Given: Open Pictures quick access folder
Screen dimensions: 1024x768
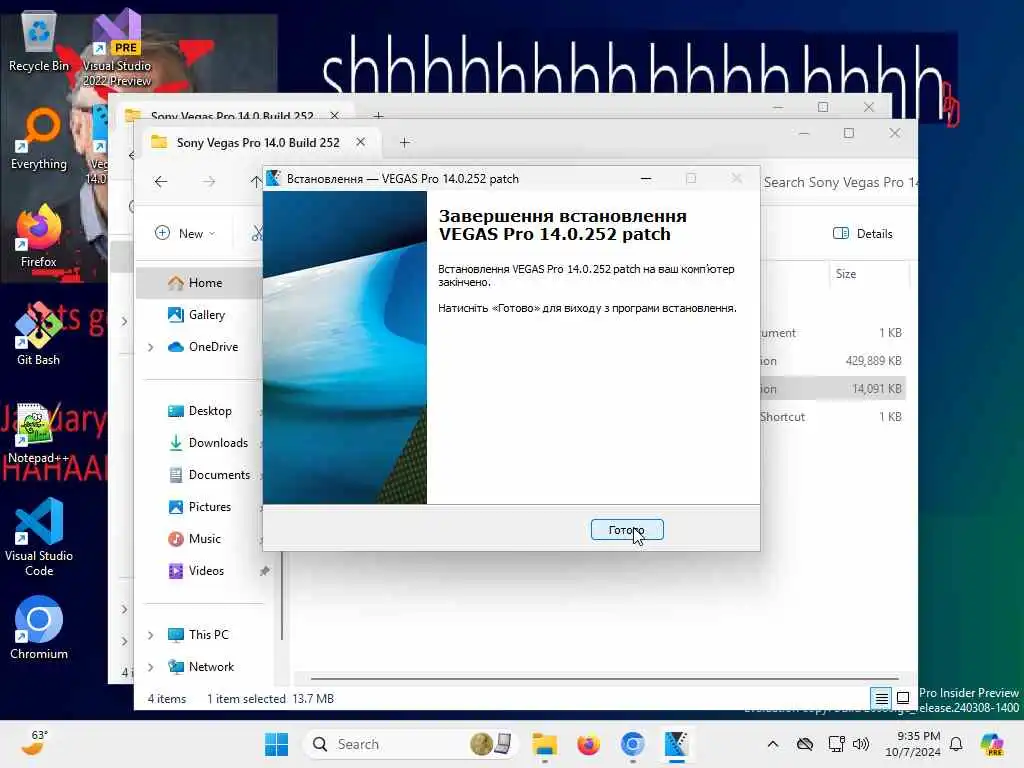Looking at the screenshot, I should point(200,507).
